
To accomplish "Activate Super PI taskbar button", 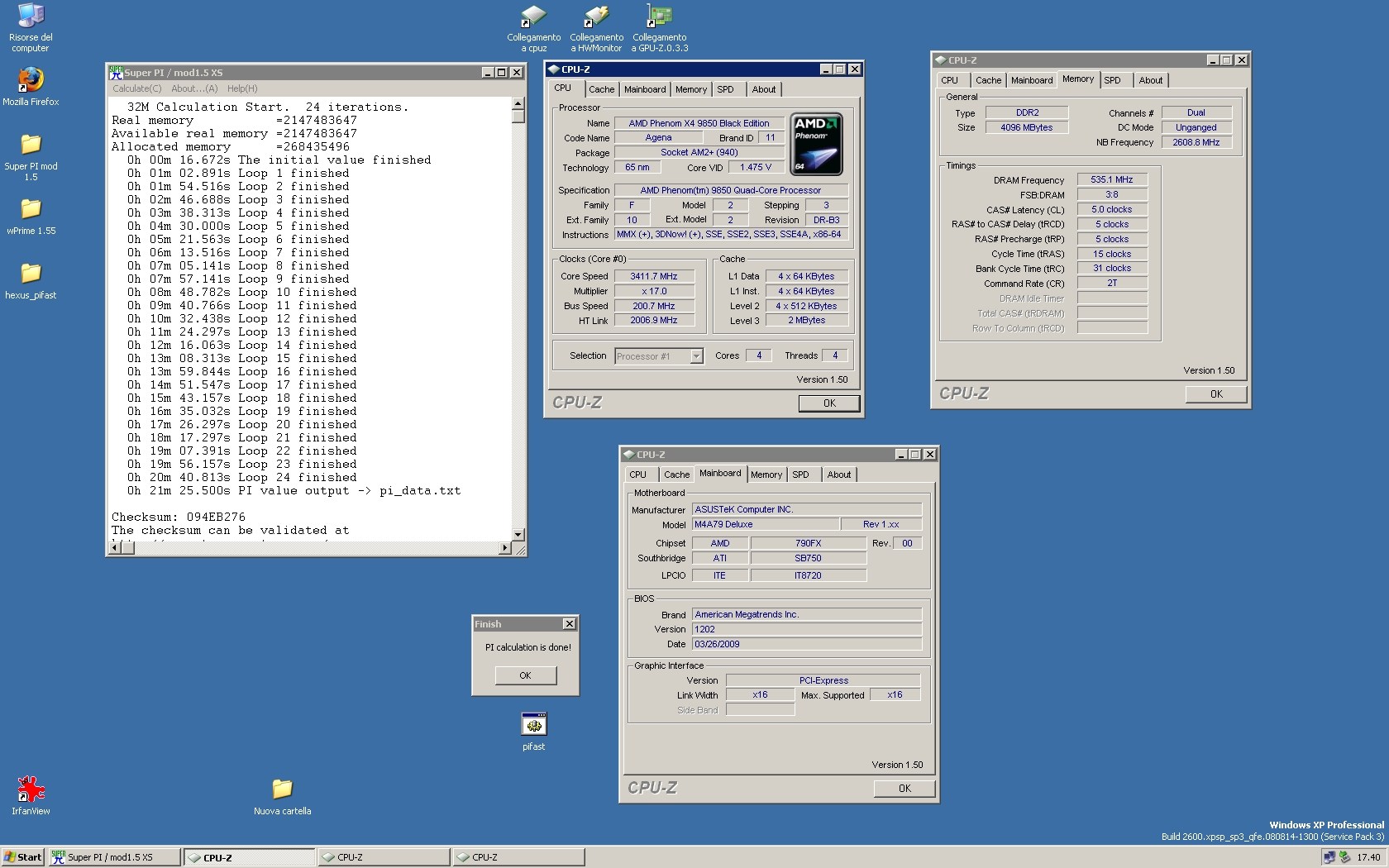I will click(x=115, y=857).
